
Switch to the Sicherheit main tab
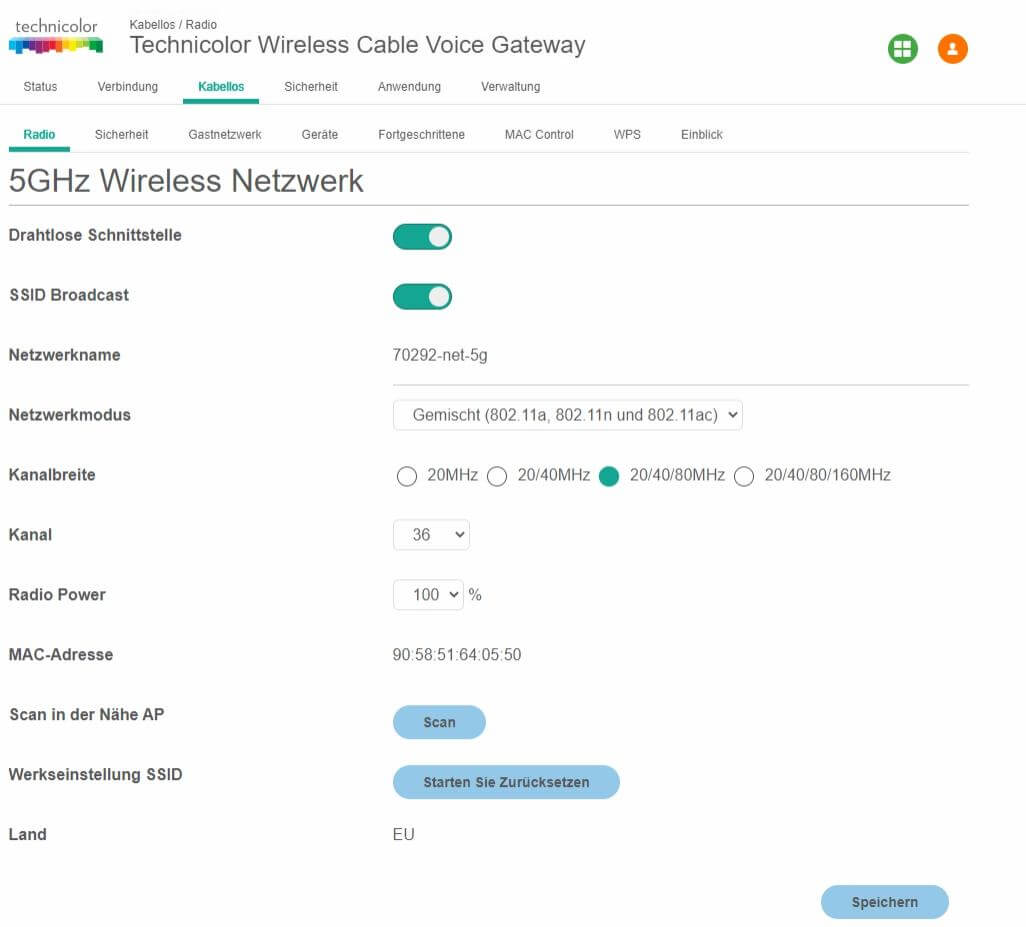pyautogui.click(x=310, y=87)
